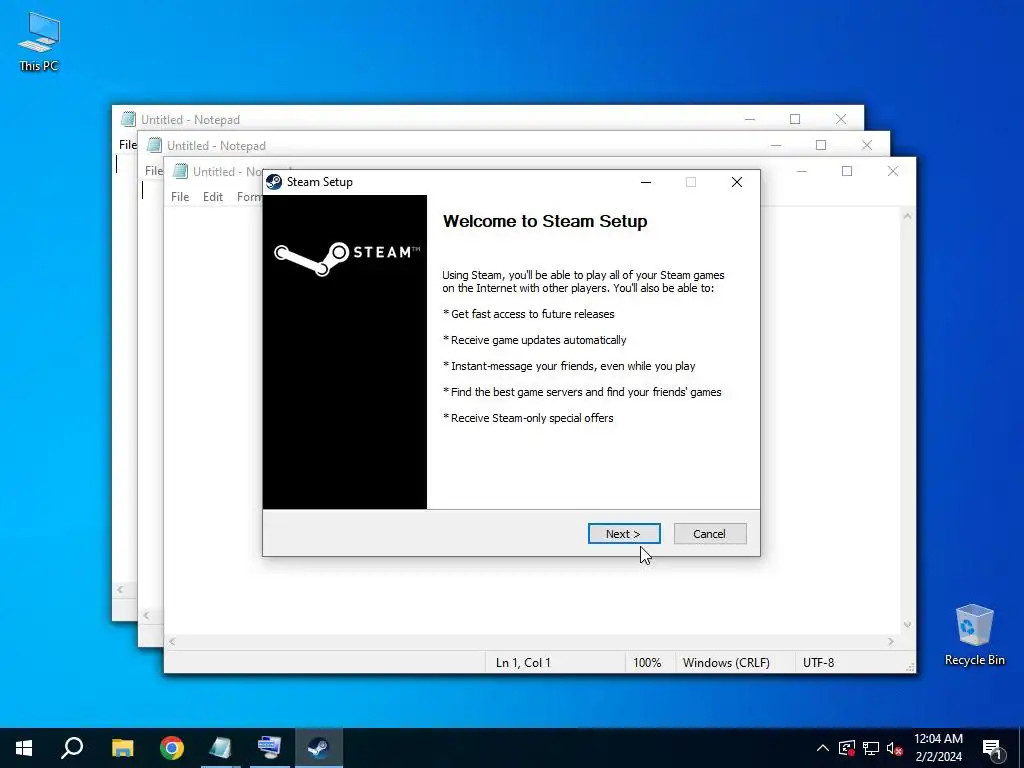Click the Next > button in Steam Setup
This screenshot has width=1024, height=768.
[624, 534]
